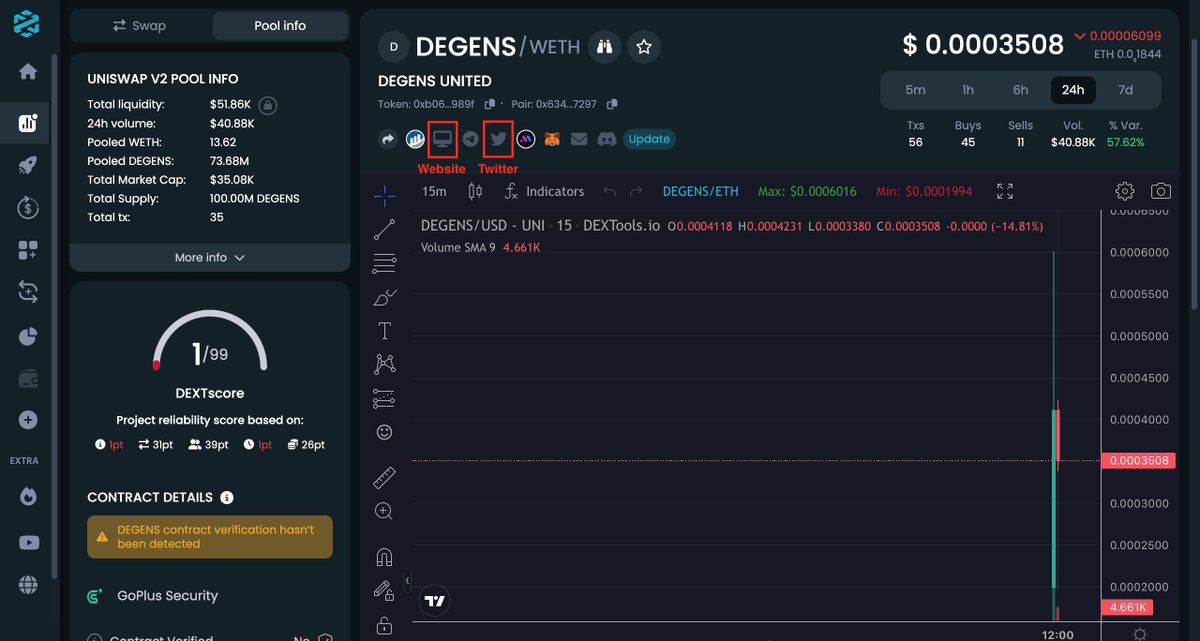Collapse the drawing toolbar arrow

click(x=408, y=580)
